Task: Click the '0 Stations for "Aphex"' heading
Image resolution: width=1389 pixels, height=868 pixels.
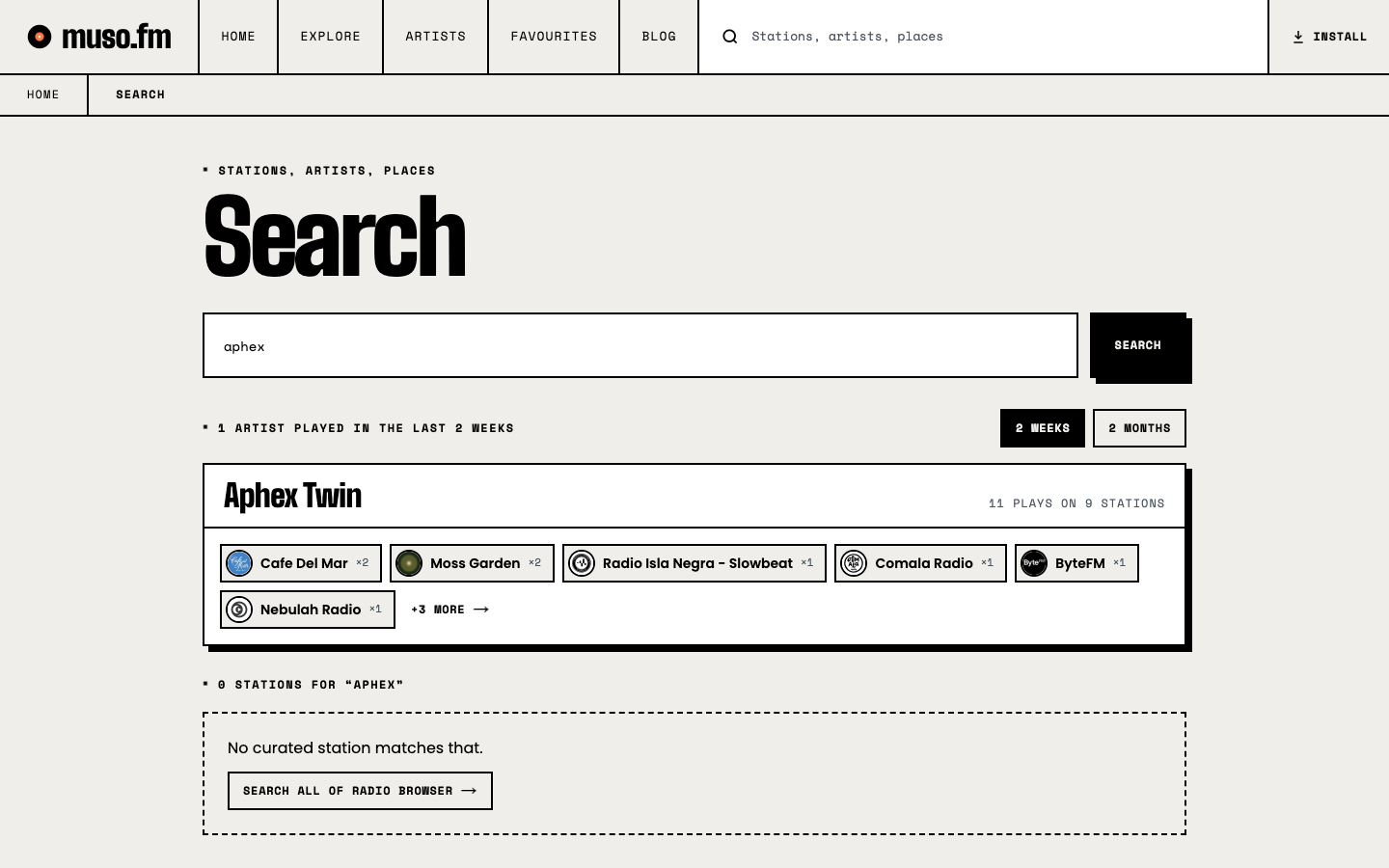Action: [311, 685]
